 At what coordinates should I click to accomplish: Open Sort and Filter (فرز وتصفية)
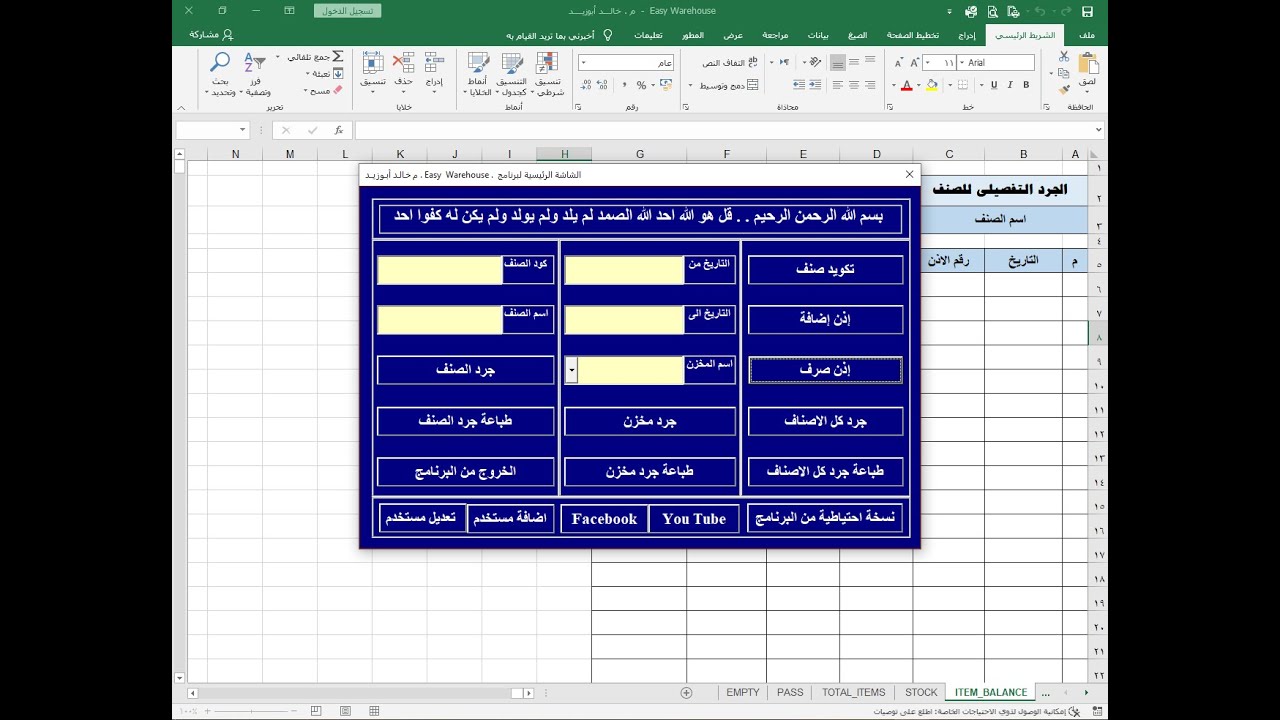(256, 74)
